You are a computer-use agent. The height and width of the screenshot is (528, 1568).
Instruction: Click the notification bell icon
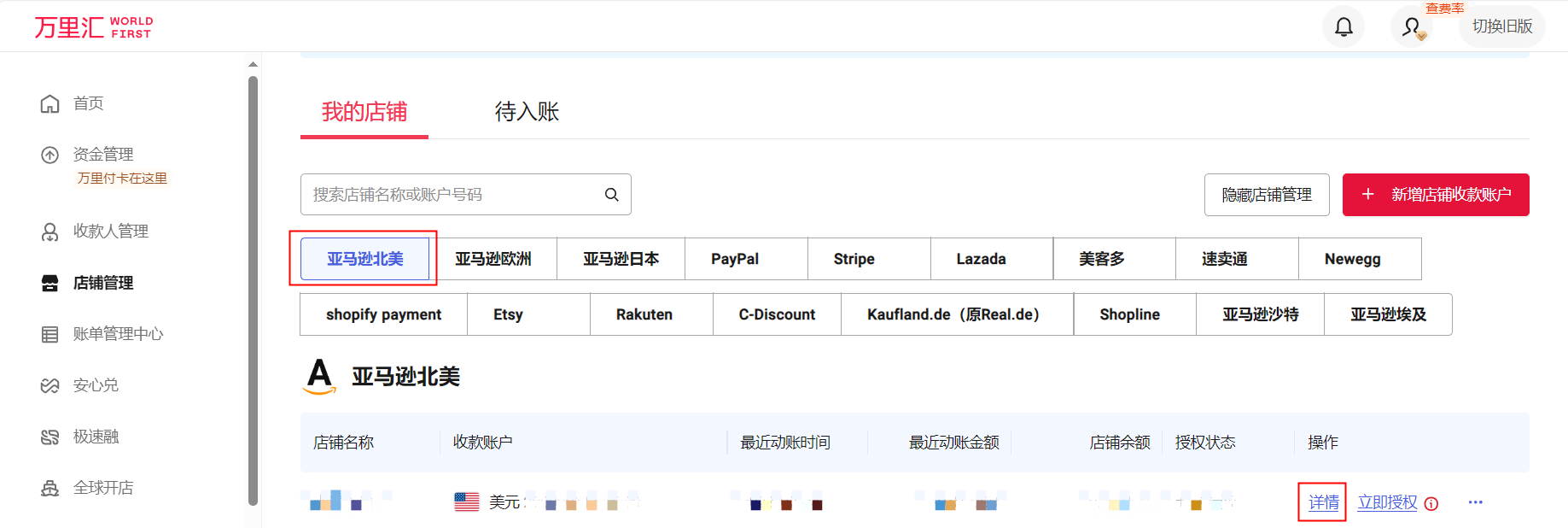(1344, 27)
